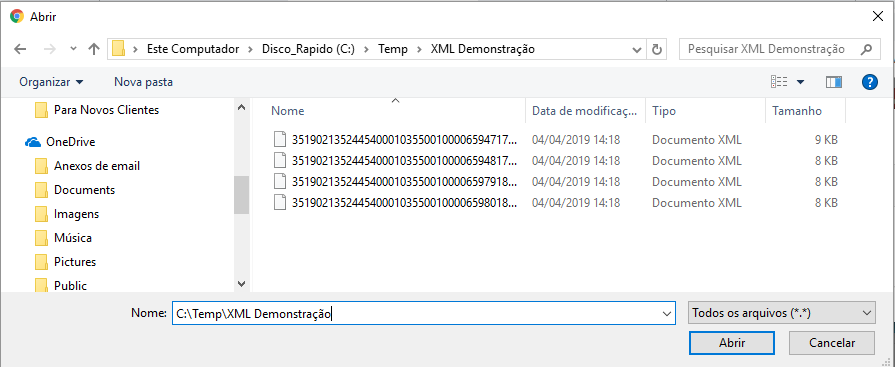Refresh the folder contents
Viewport: 895px width, 367px height.
(x=656, y=50)
